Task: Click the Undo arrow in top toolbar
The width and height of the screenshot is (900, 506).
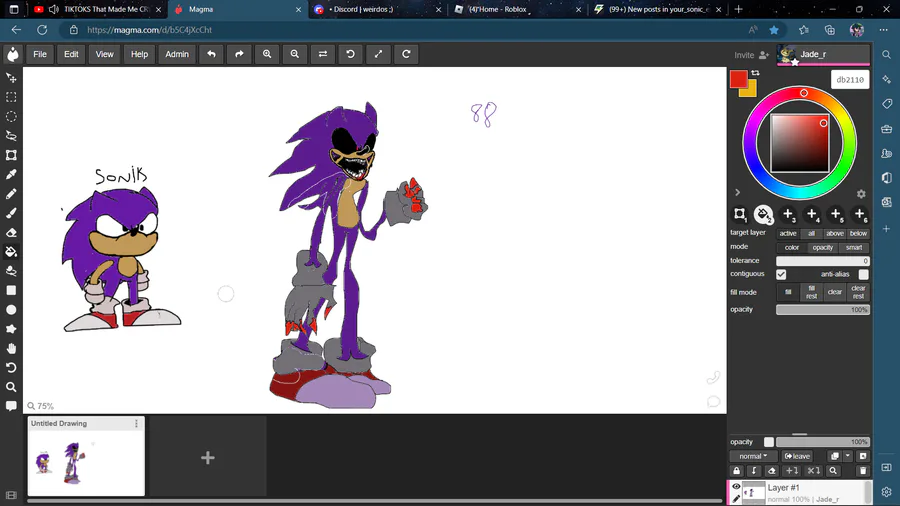Action: [x=211, y=54]
